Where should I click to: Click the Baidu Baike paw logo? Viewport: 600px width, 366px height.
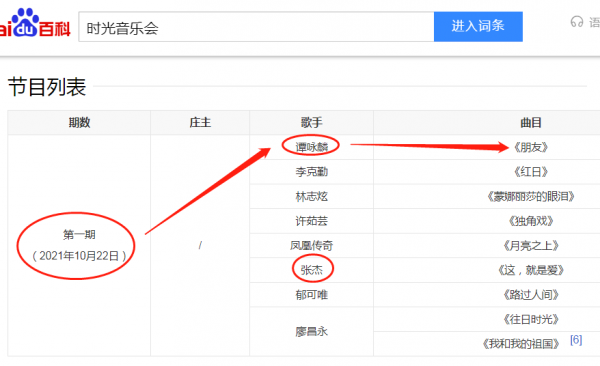34,23
